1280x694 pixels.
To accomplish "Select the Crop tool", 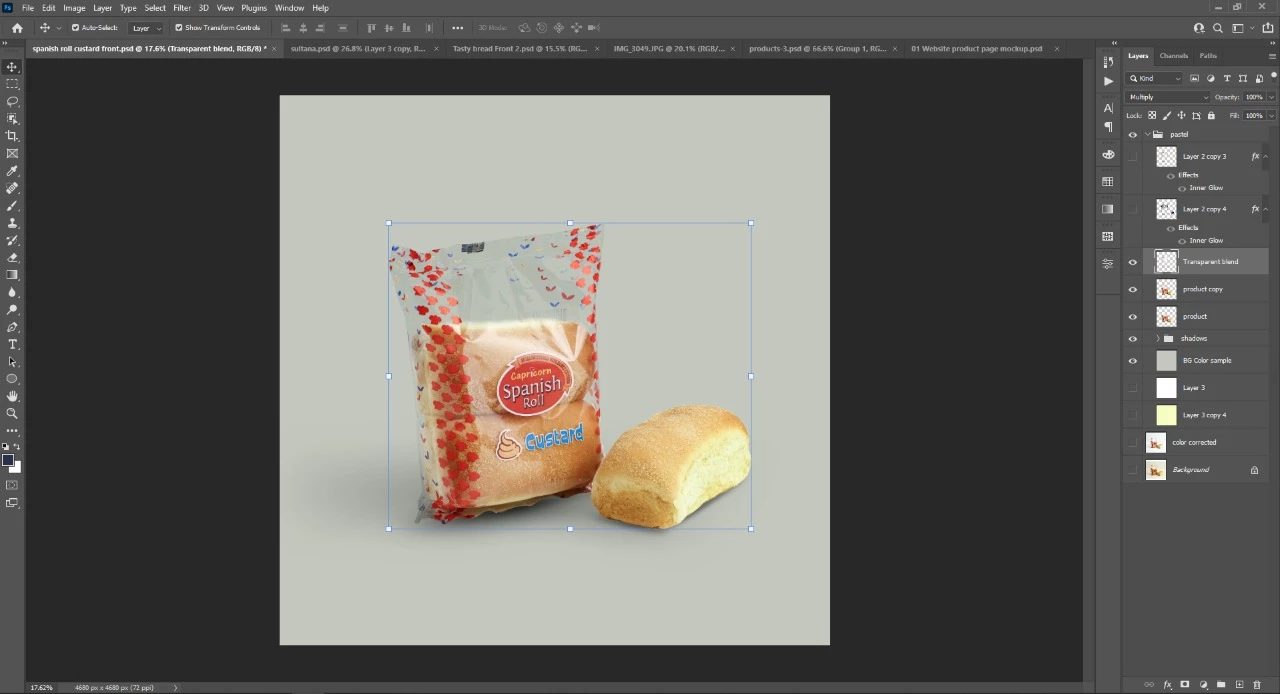I will [12, 136].
